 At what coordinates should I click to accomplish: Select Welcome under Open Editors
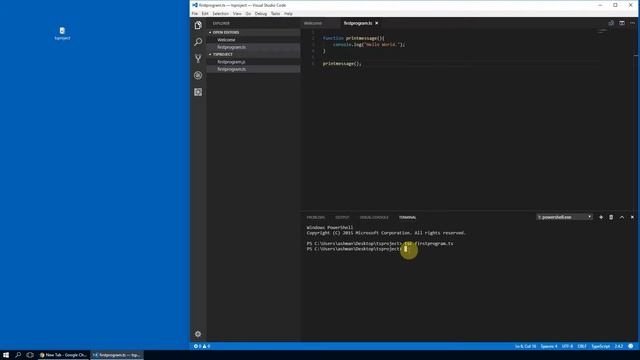tap(253, 40)
